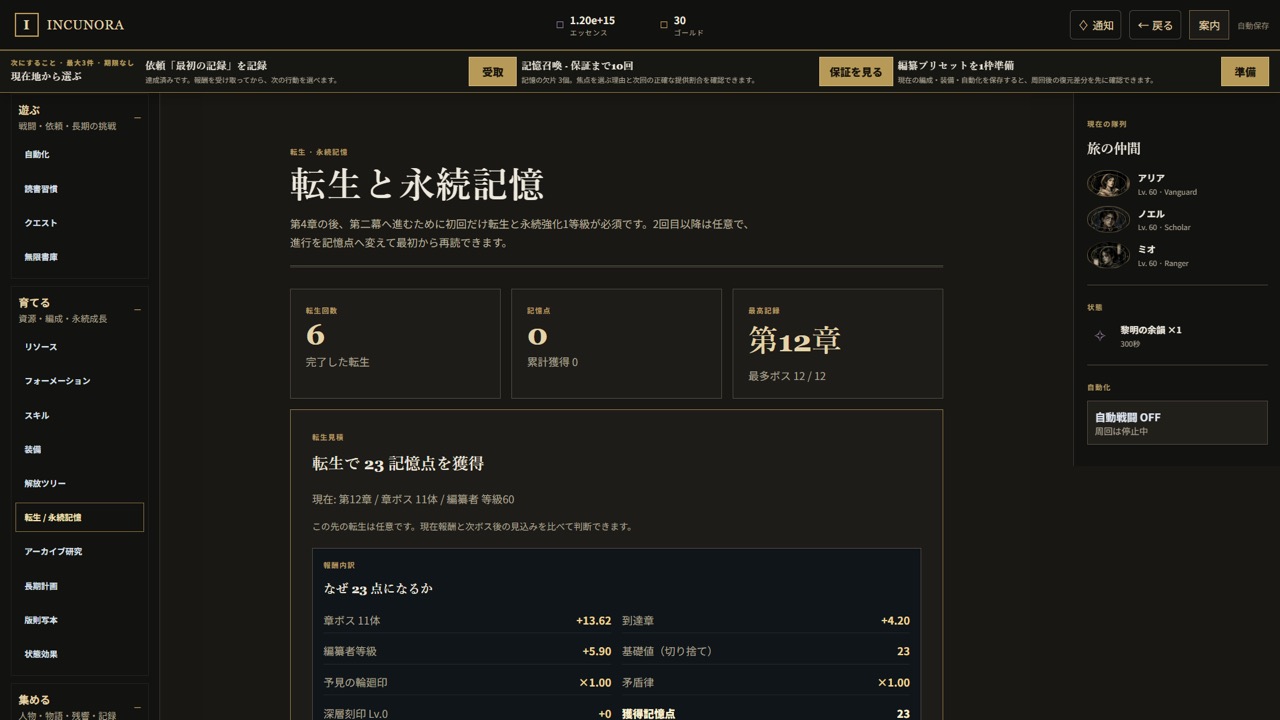Open アーカイブ研究 in the sidebar
Image resolution: width=1280 pixels, height=720 pixels.
pyautogui.click(x=80, y=552)
